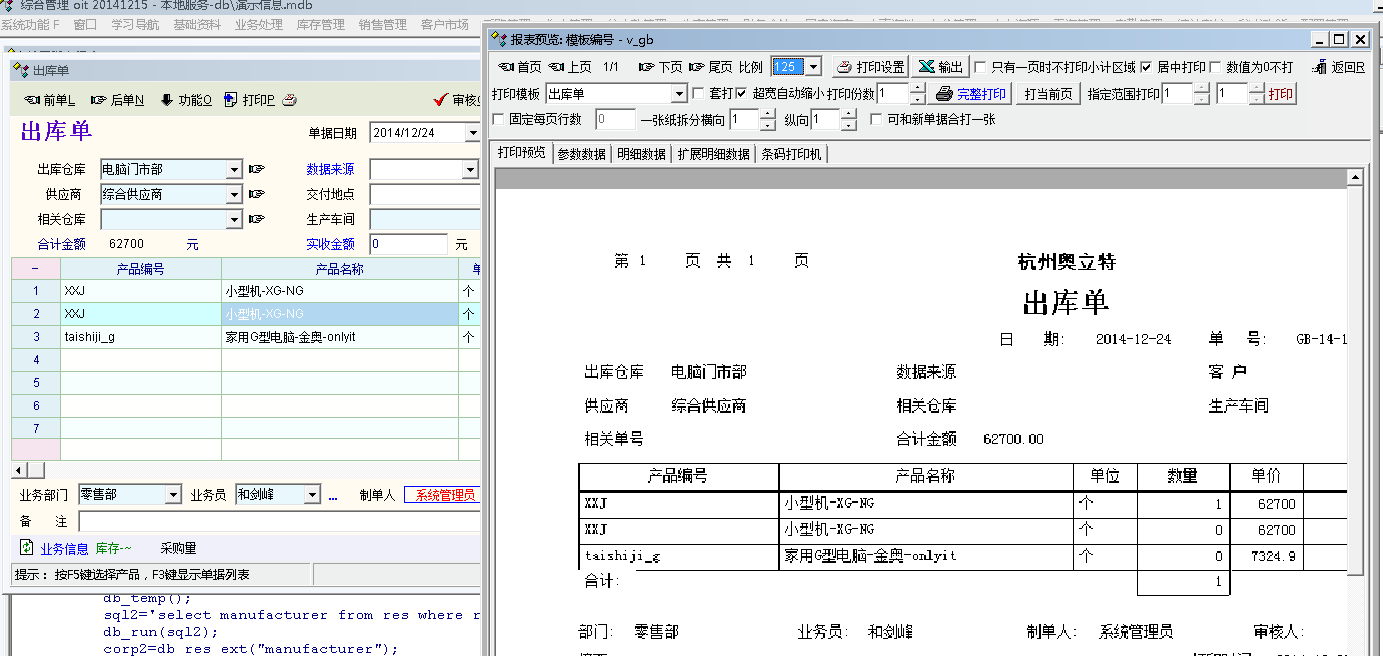Open the 比例 zoom percentage dropdown
This screenshot has height=656, width=1383.
(813, 67)
